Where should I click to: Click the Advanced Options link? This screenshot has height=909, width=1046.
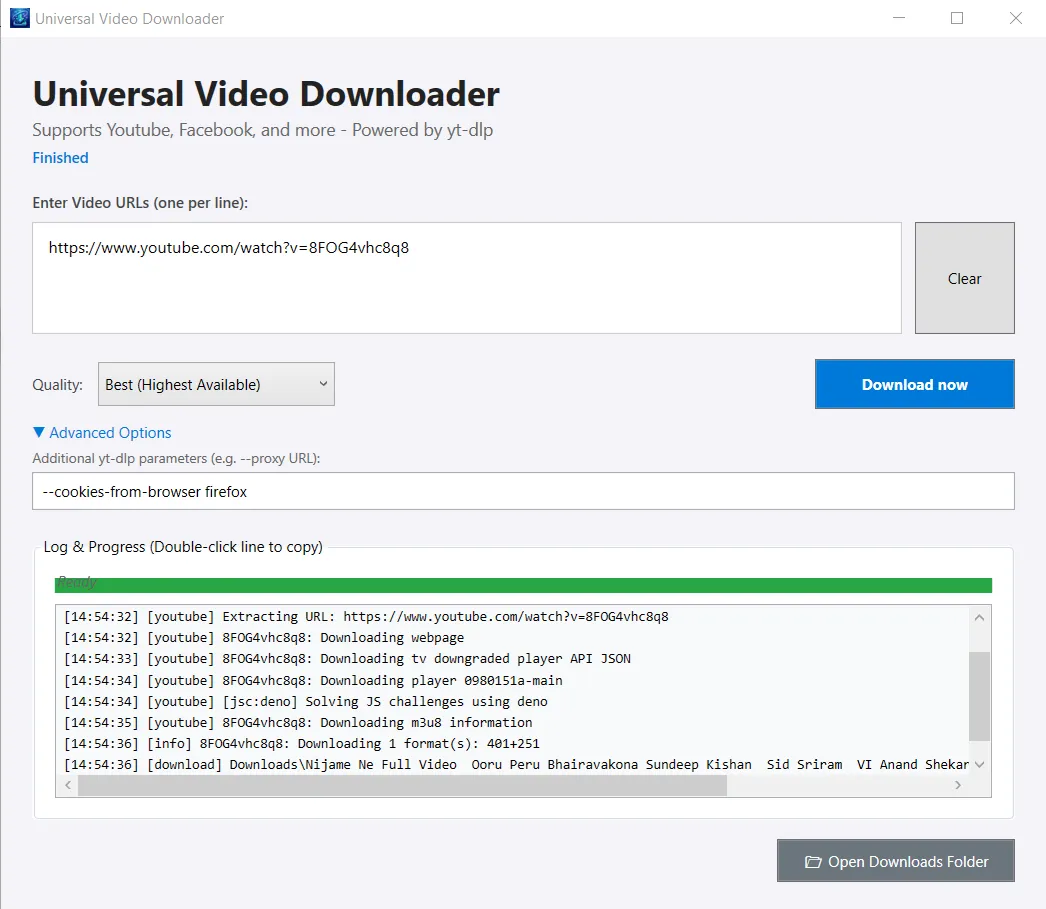click(x=110, y=433)
